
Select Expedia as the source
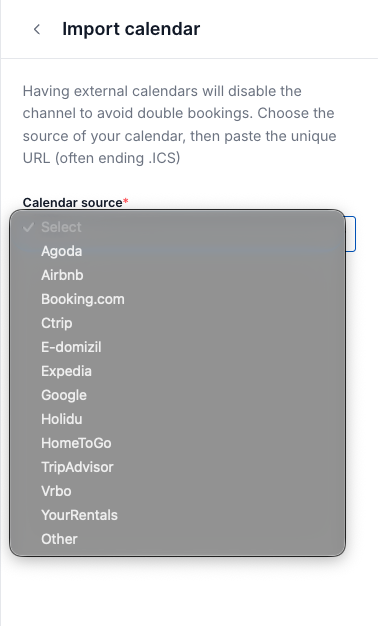point(178,371)
